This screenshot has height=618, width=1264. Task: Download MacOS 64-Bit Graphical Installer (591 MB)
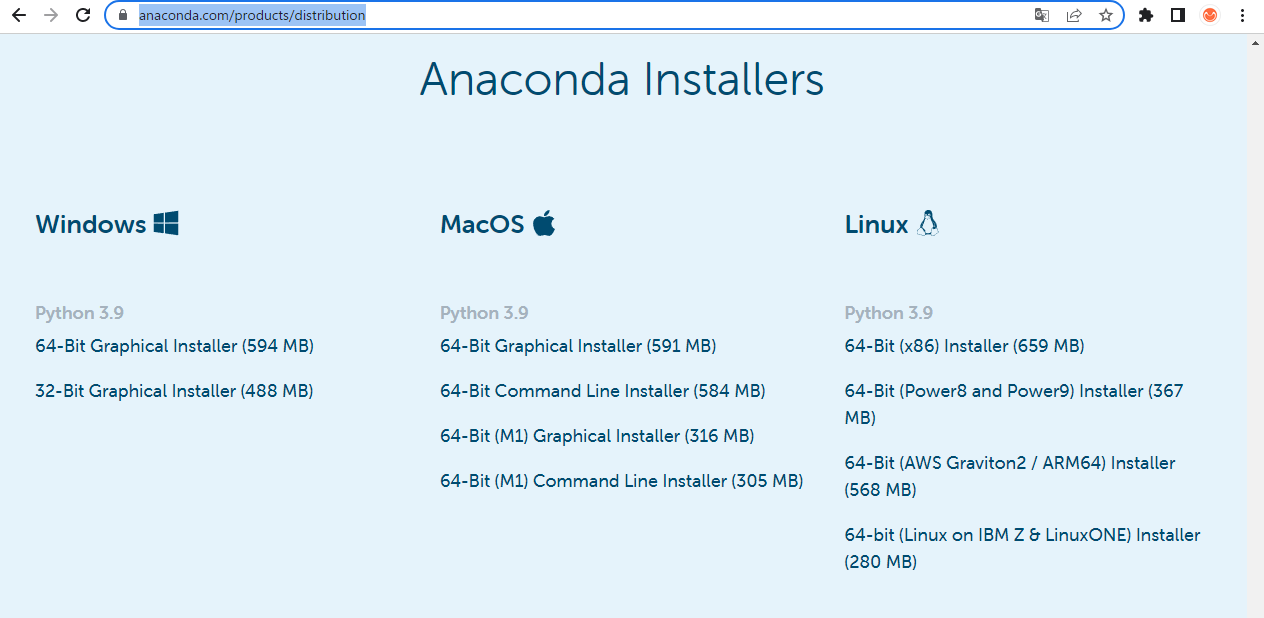point(578,346)
